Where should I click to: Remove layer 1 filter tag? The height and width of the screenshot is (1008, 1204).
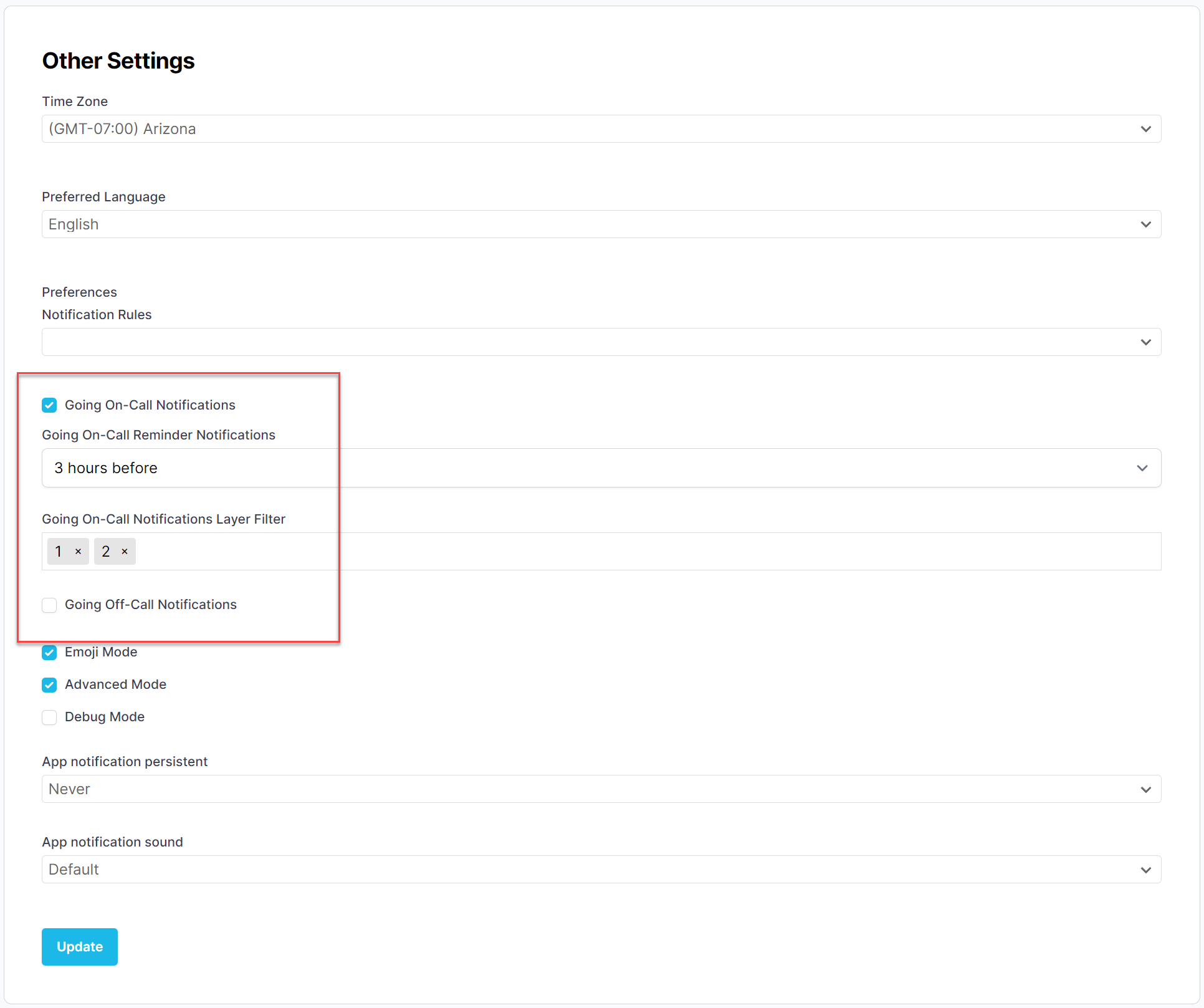[79, 552]
